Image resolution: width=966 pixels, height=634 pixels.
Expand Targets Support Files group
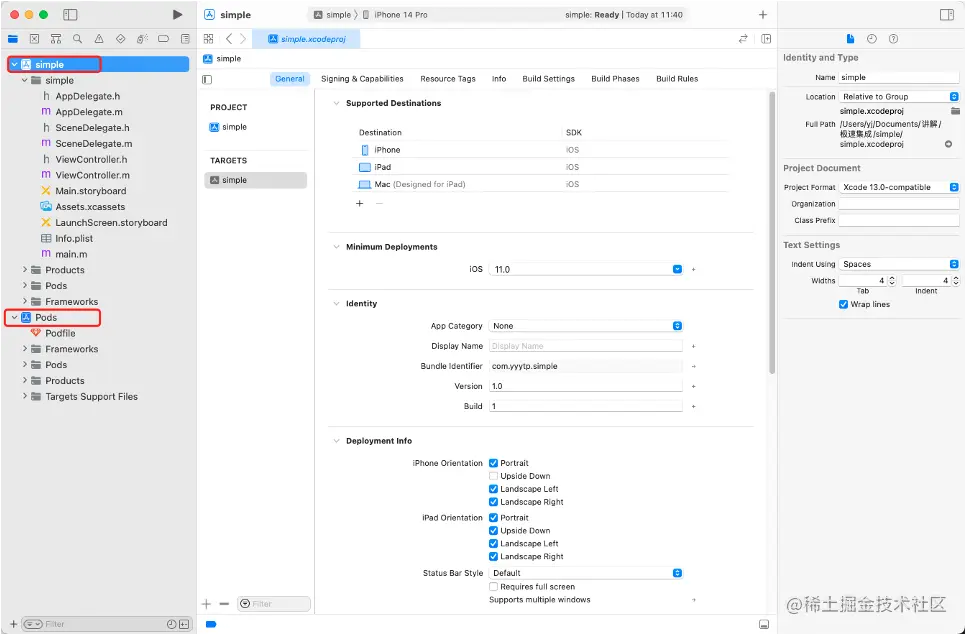[x=25, y=396]
